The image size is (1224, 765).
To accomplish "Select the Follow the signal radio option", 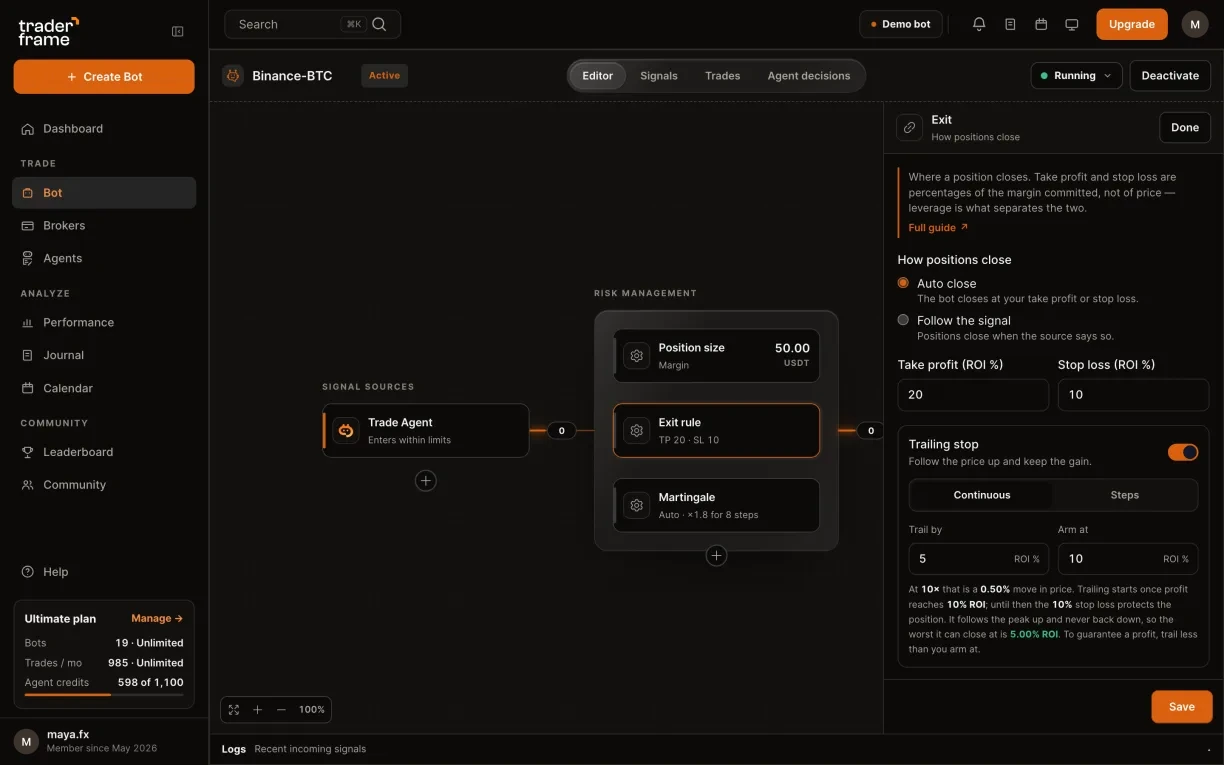I will [x=903, y=320].
